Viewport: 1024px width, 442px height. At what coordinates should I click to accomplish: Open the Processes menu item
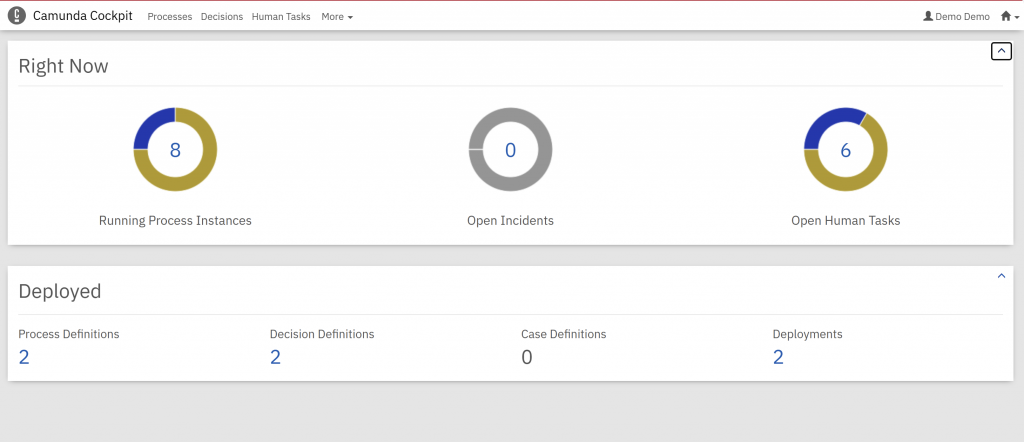click(x=170, y=17)
